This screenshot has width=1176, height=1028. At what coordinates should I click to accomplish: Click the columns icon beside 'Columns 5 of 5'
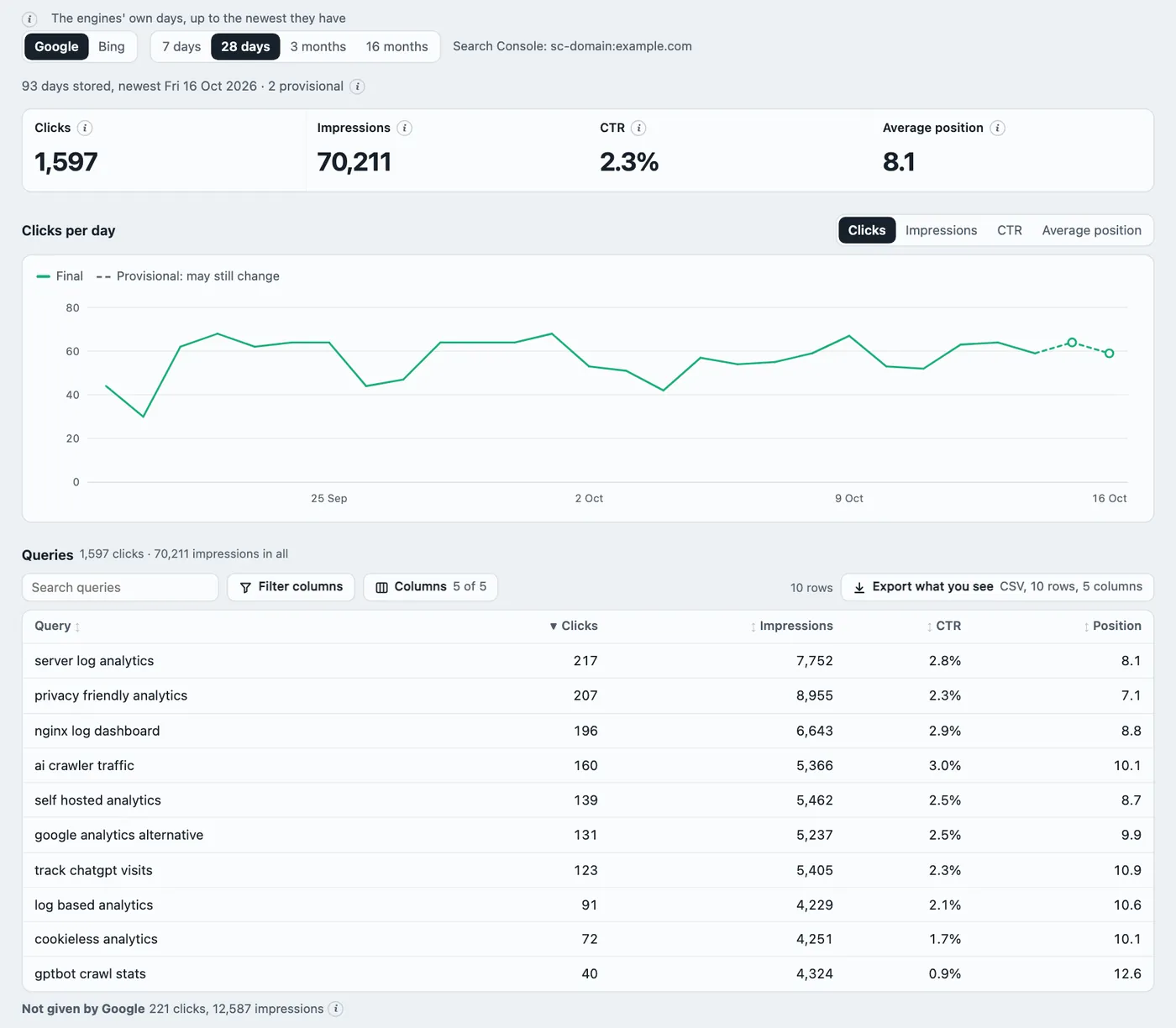pyautogui.click(x=381, y=587)
